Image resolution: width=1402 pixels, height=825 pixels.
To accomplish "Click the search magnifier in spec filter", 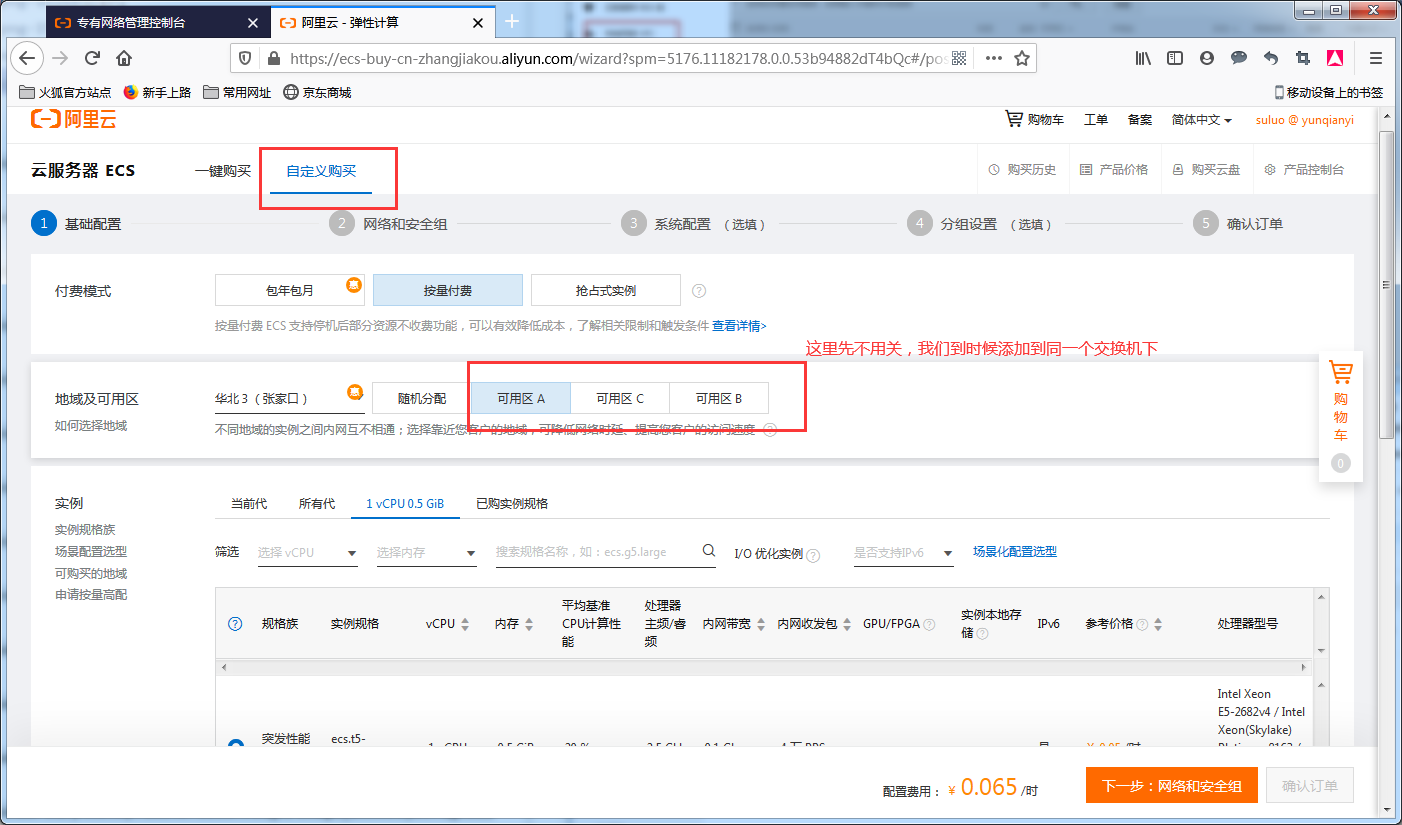I will click(708, 551).
